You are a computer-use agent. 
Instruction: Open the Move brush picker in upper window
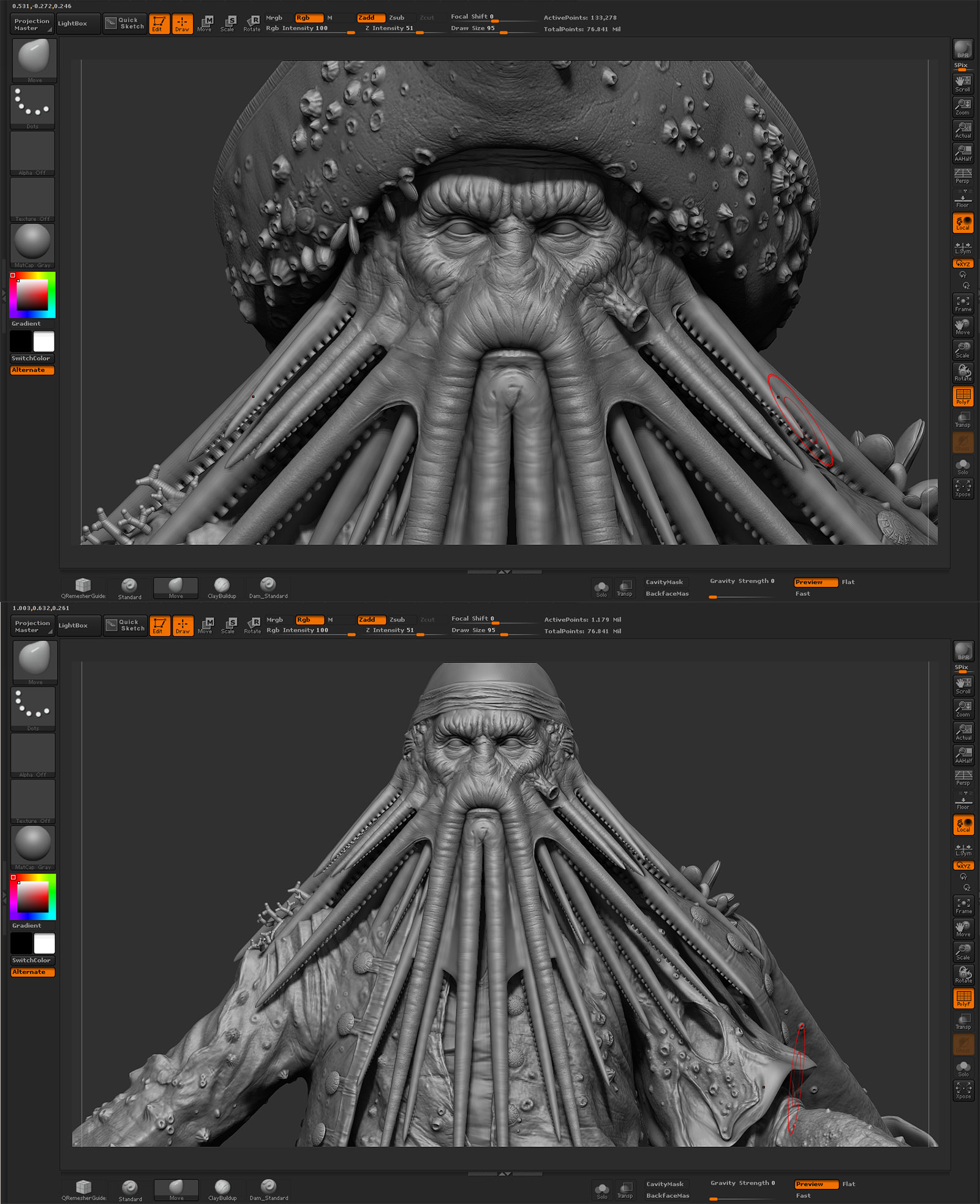tap(34, 60)
